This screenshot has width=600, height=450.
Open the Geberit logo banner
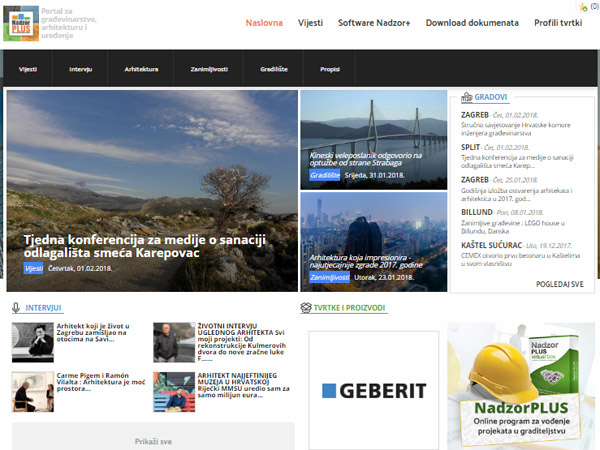click(374, 390)
